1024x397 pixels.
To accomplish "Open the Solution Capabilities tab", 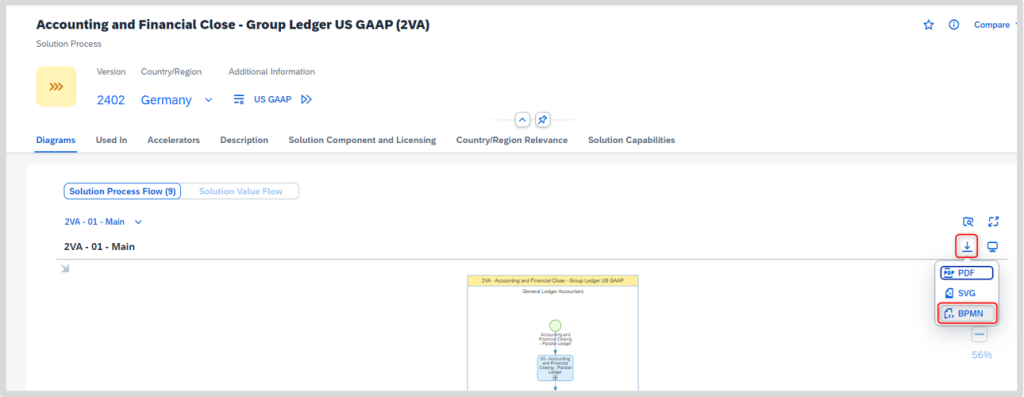I will 632,140.
